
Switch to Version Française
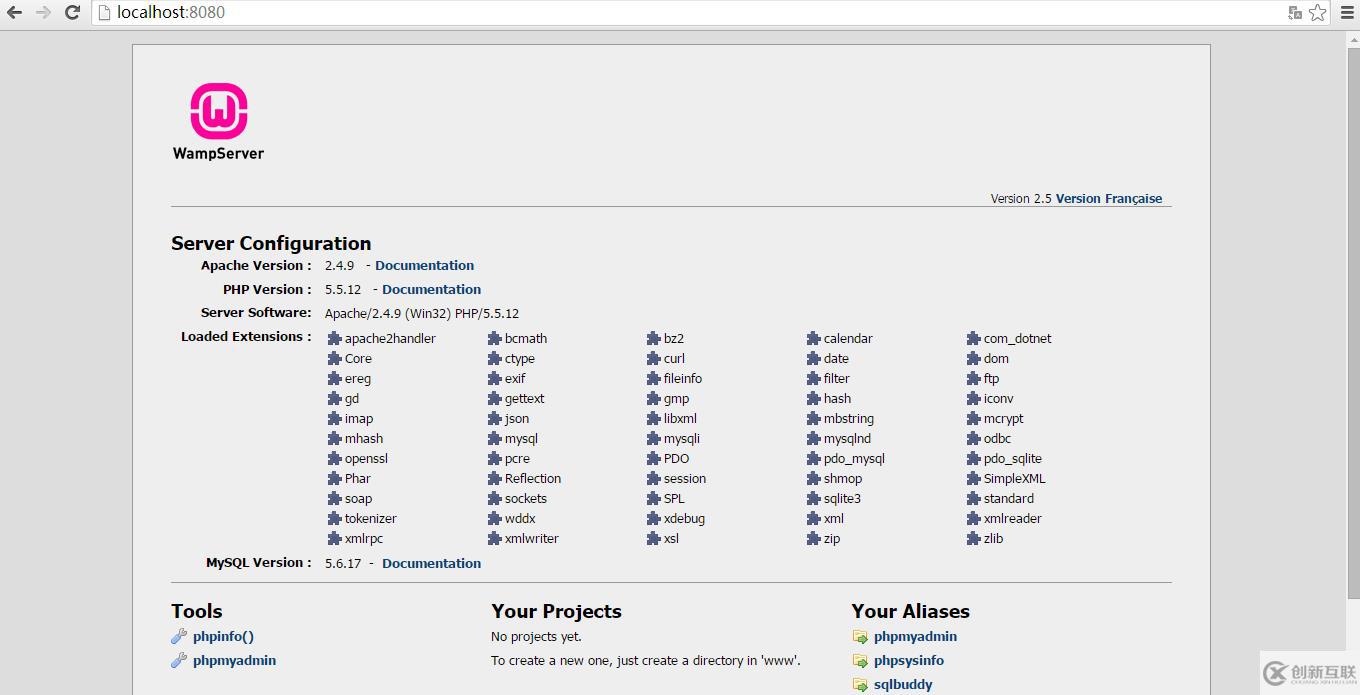coord(1109,199)
